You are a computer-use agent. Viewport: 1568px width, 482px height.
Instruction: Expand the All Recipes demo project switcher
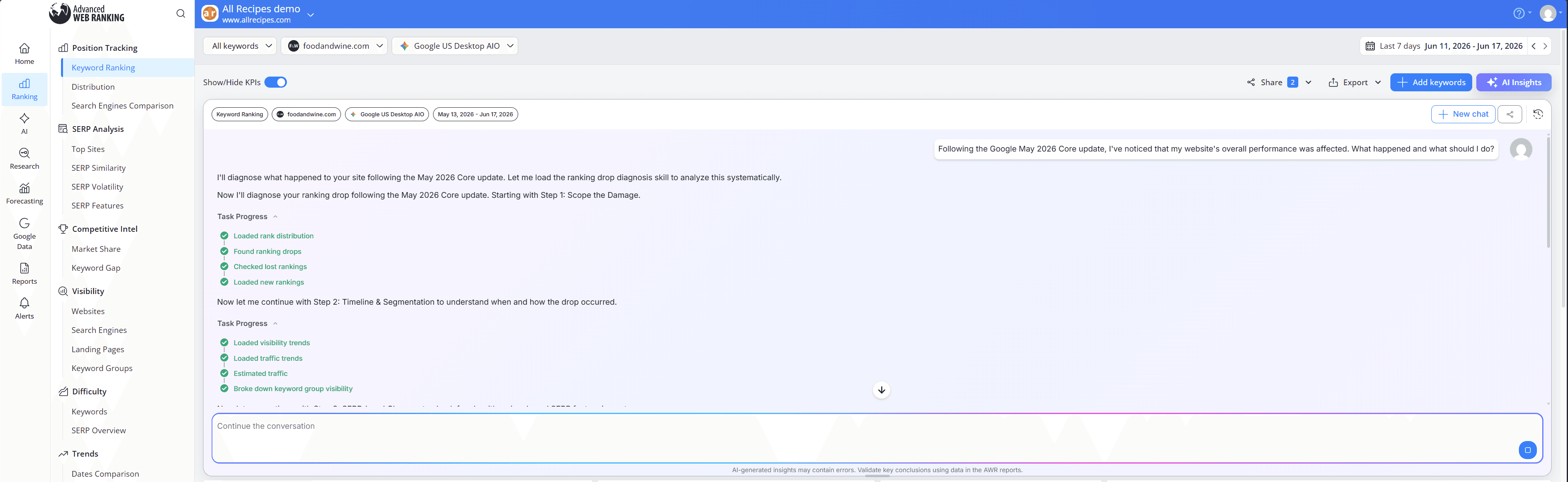[310, 15]
